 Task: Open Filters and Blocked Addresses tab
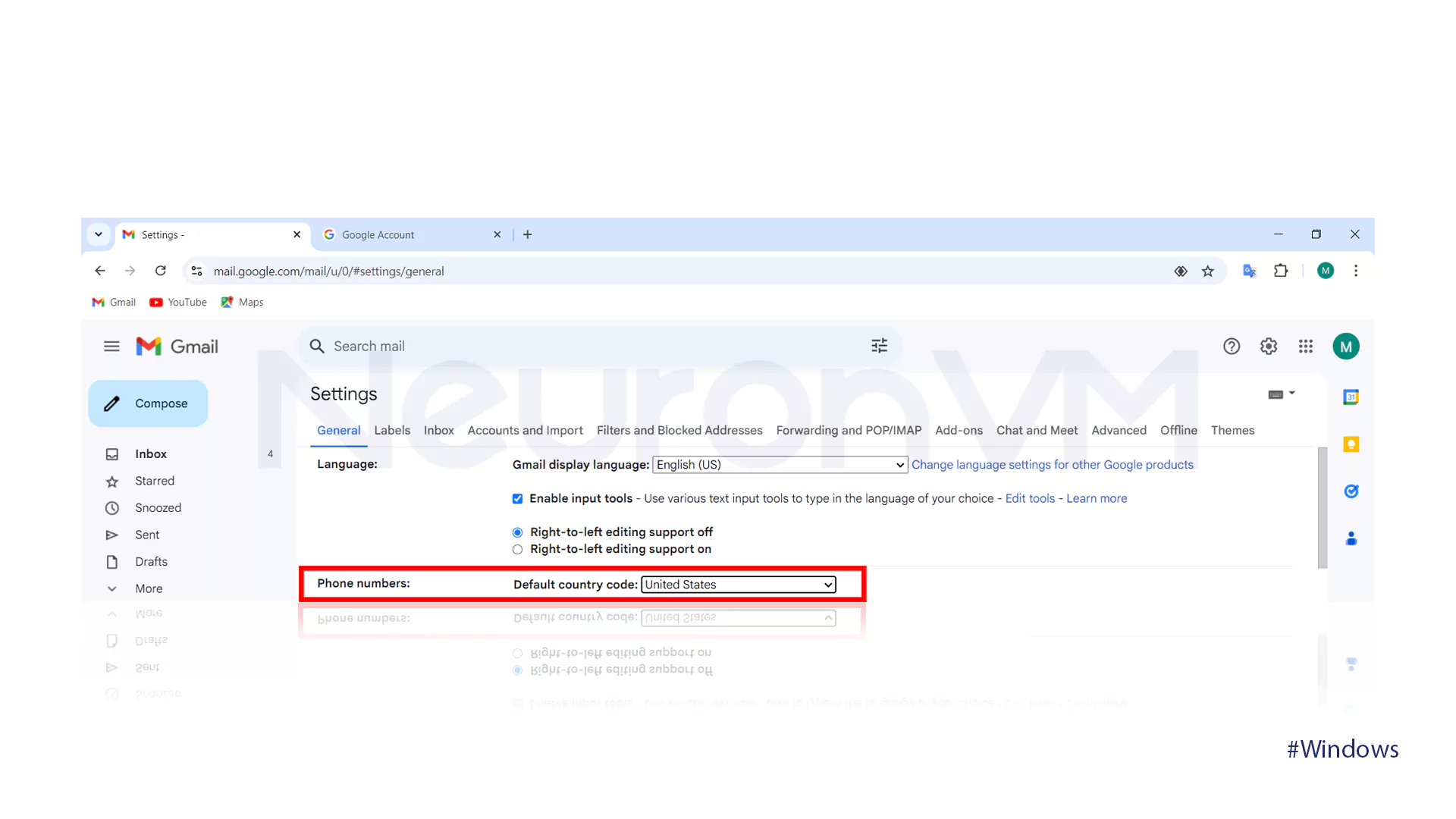click(679, 430)
